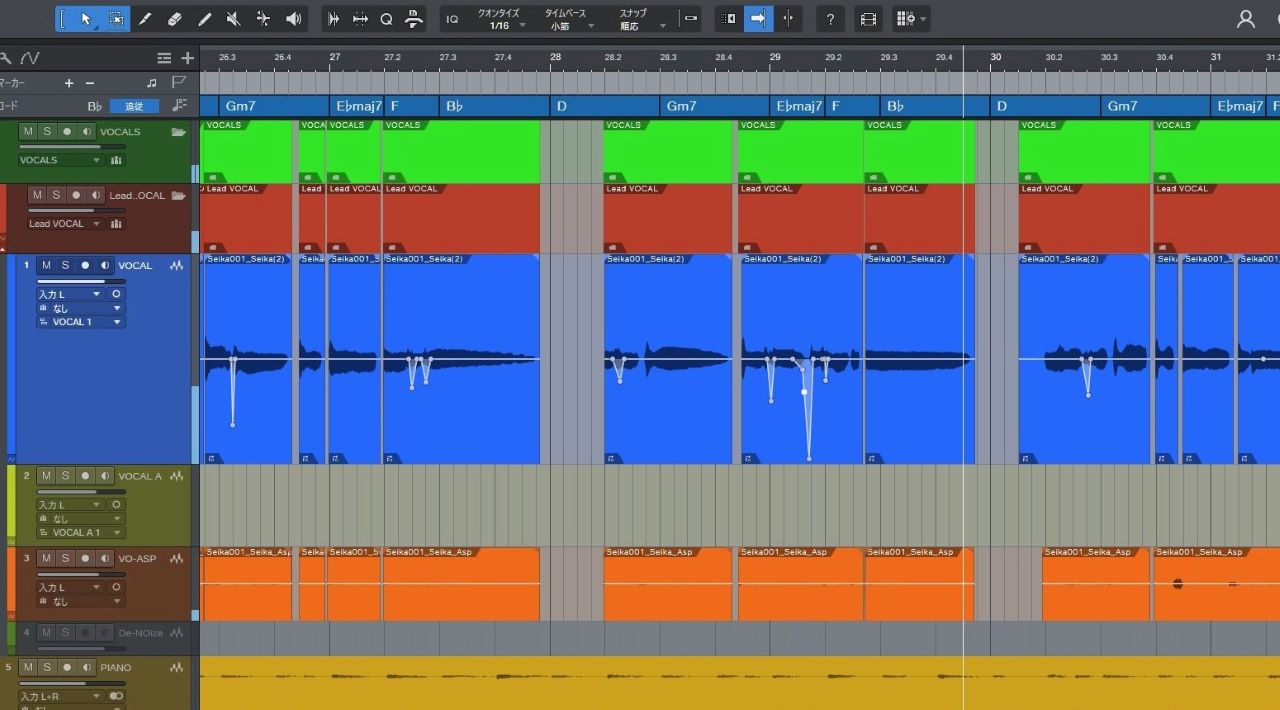The width and height of the screenshot is (1280, 710).
Task: Open the macro toolbar icon
Action: tap(413, 19)
